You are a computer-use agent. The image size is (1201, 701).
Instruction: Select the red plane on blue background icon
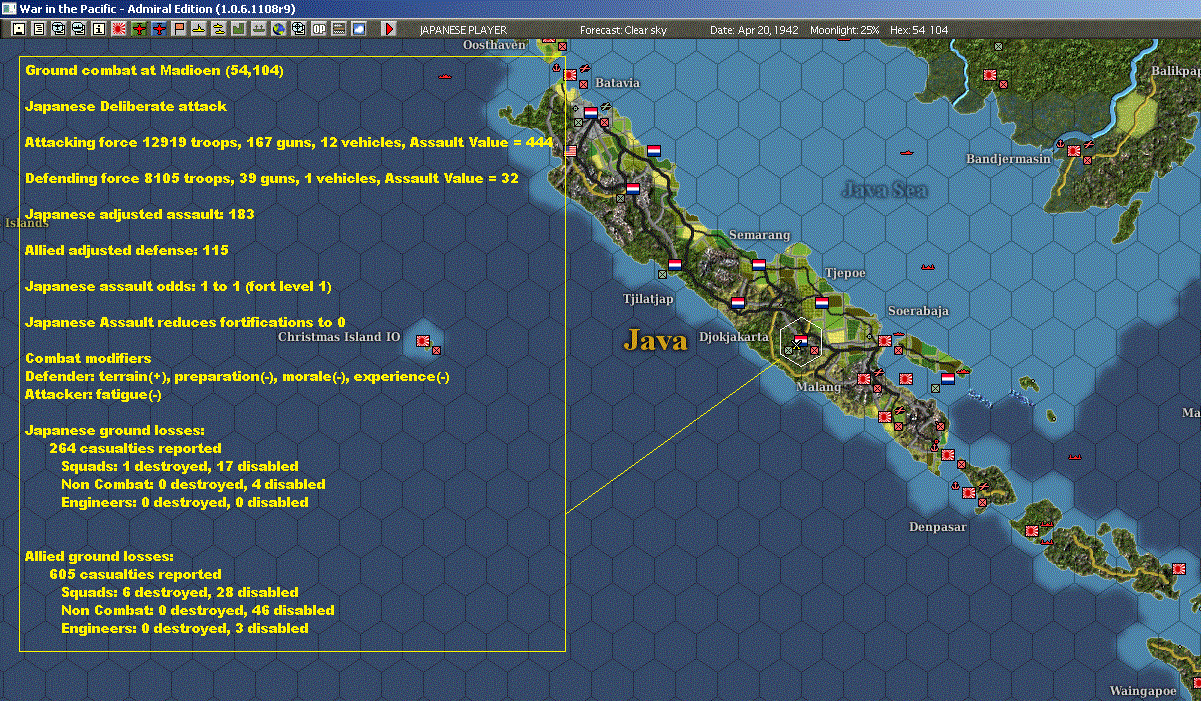tap(160, 29)
